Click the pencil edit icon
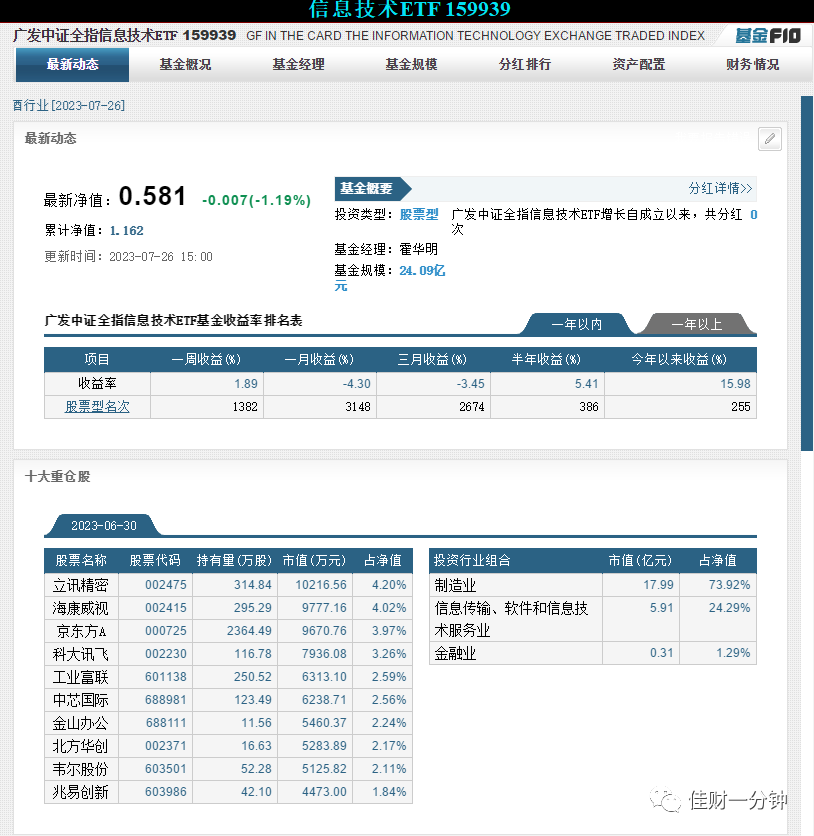814x836 pixels. (770, 139)
